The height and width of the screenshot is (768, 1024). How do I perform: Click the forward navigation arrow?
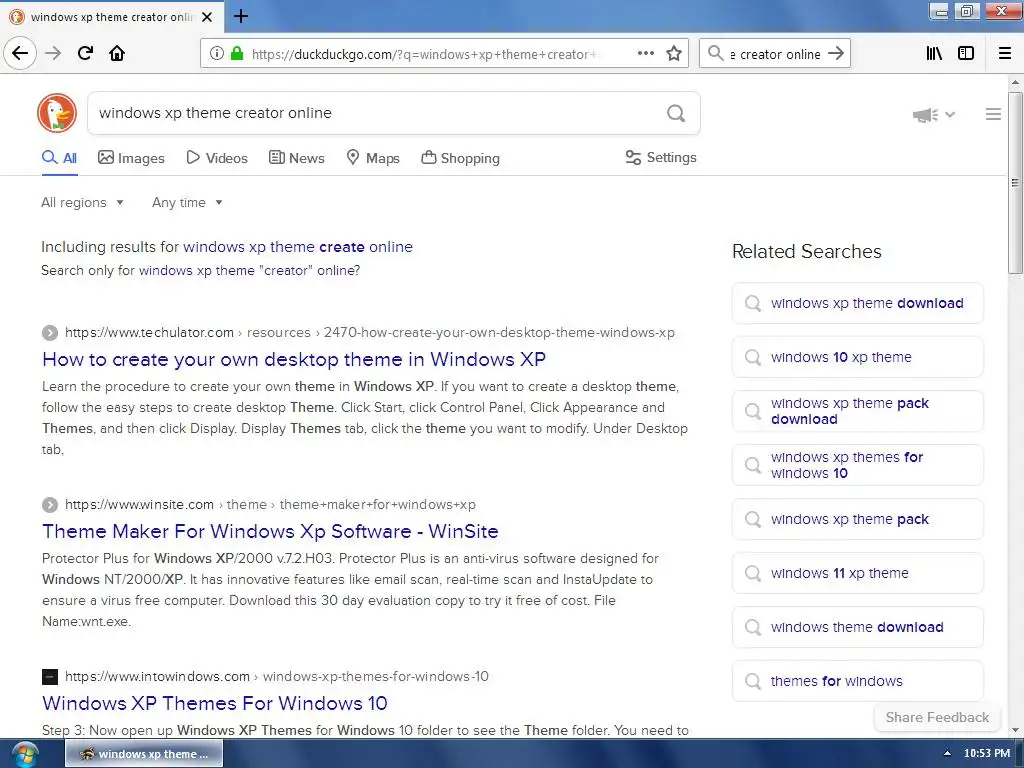click(53, 53)
